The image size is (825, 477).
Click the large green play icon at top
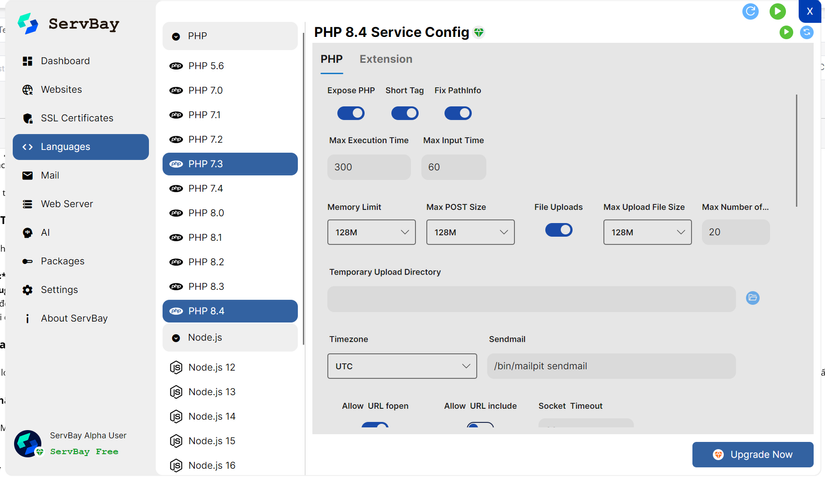coord(778,11)
